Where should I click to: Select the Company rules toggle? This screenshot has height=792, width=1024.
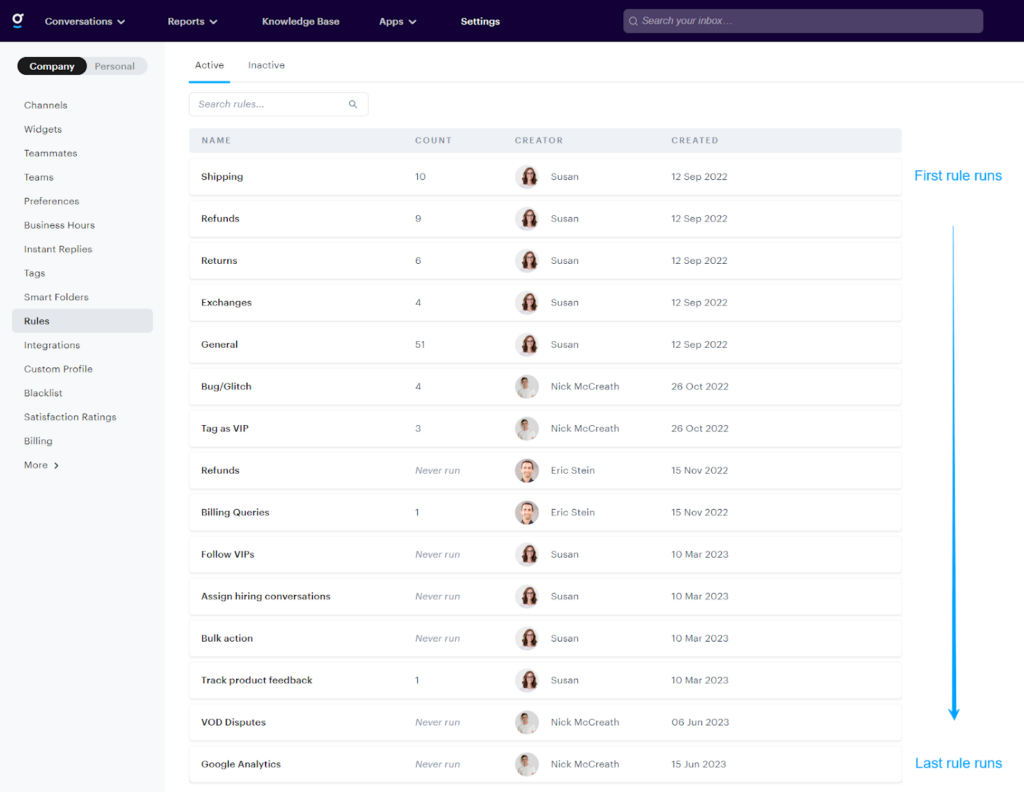pyautogui.click(x=52, y=65)
